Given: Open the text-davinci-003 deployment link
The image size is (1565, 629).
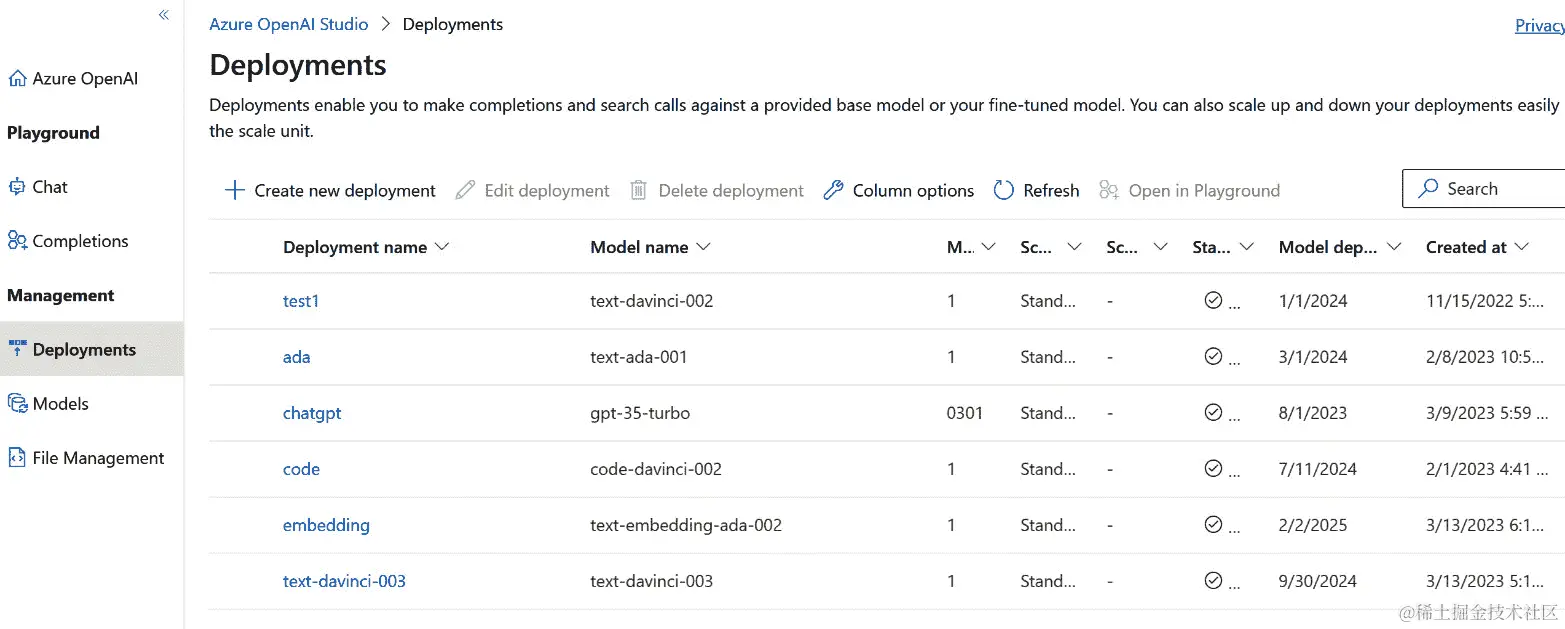Looking at the screenshot, I should tap(344, 581).
